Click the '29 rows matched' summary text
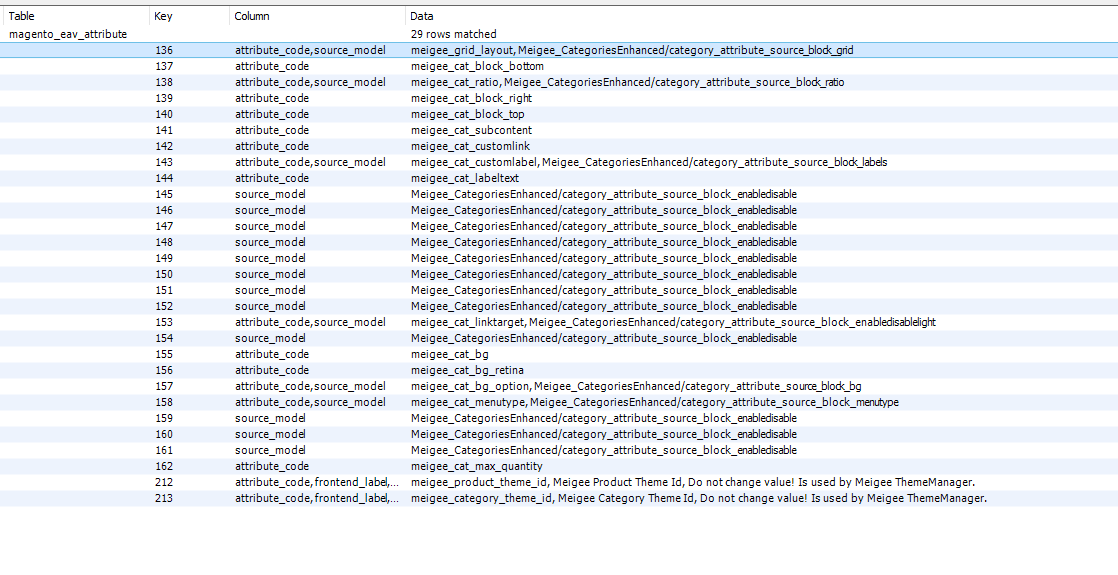1118x575 pixels. click(453, 34)
